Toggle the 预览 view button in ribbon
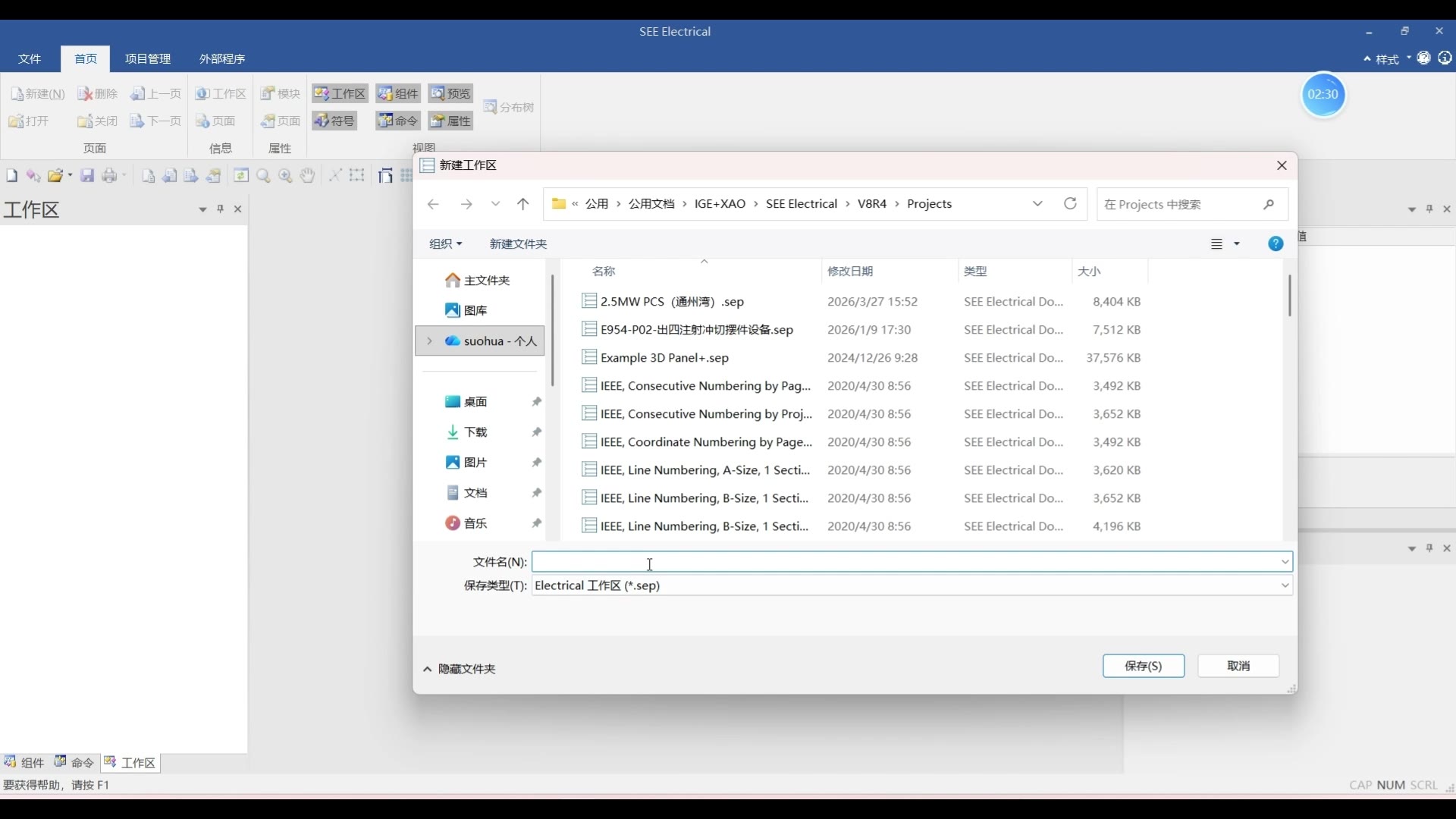The width and height of the screenshot is (1456, 819). 450,93
